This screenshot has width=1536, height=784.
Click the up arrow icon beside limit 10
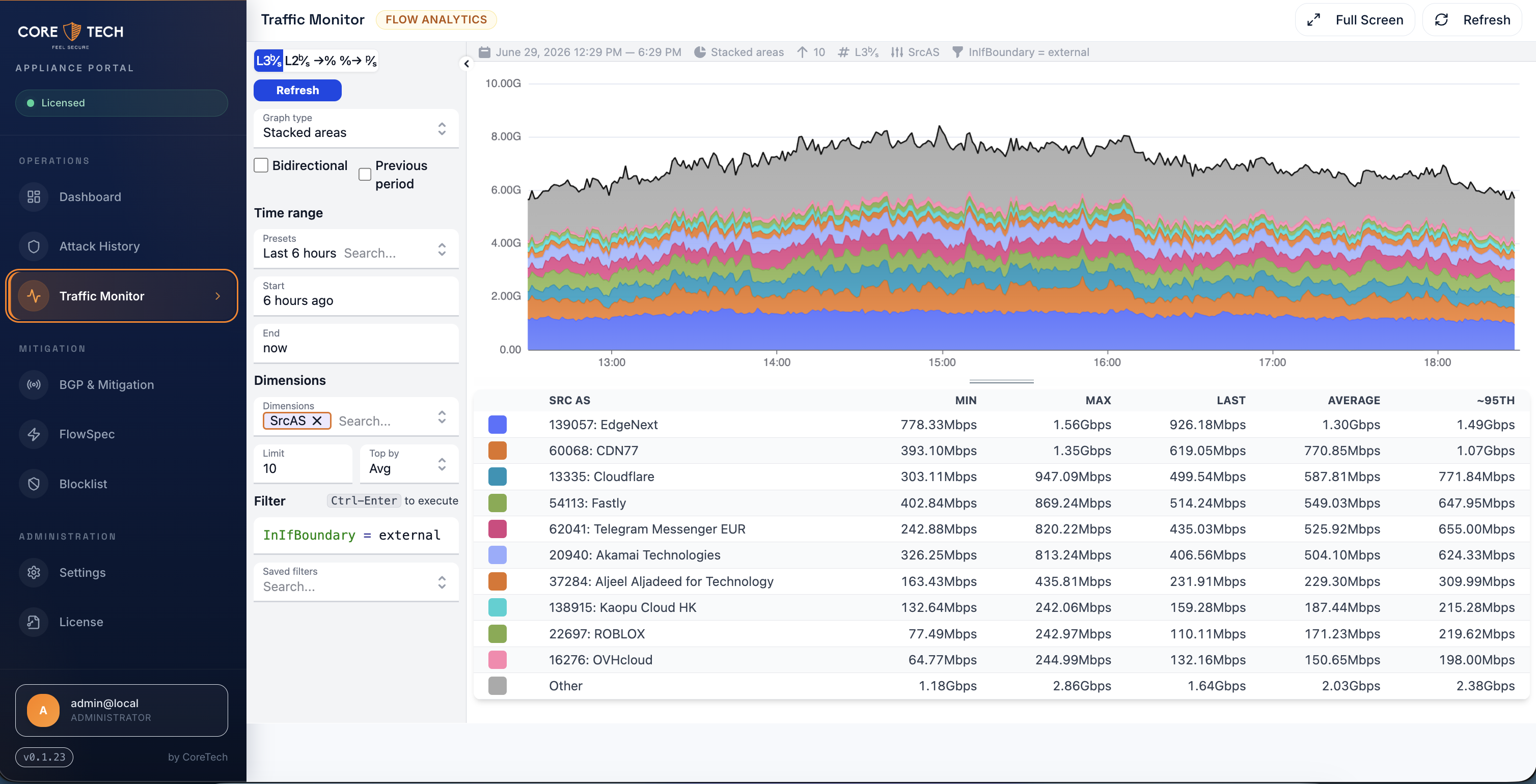[803, 52]
